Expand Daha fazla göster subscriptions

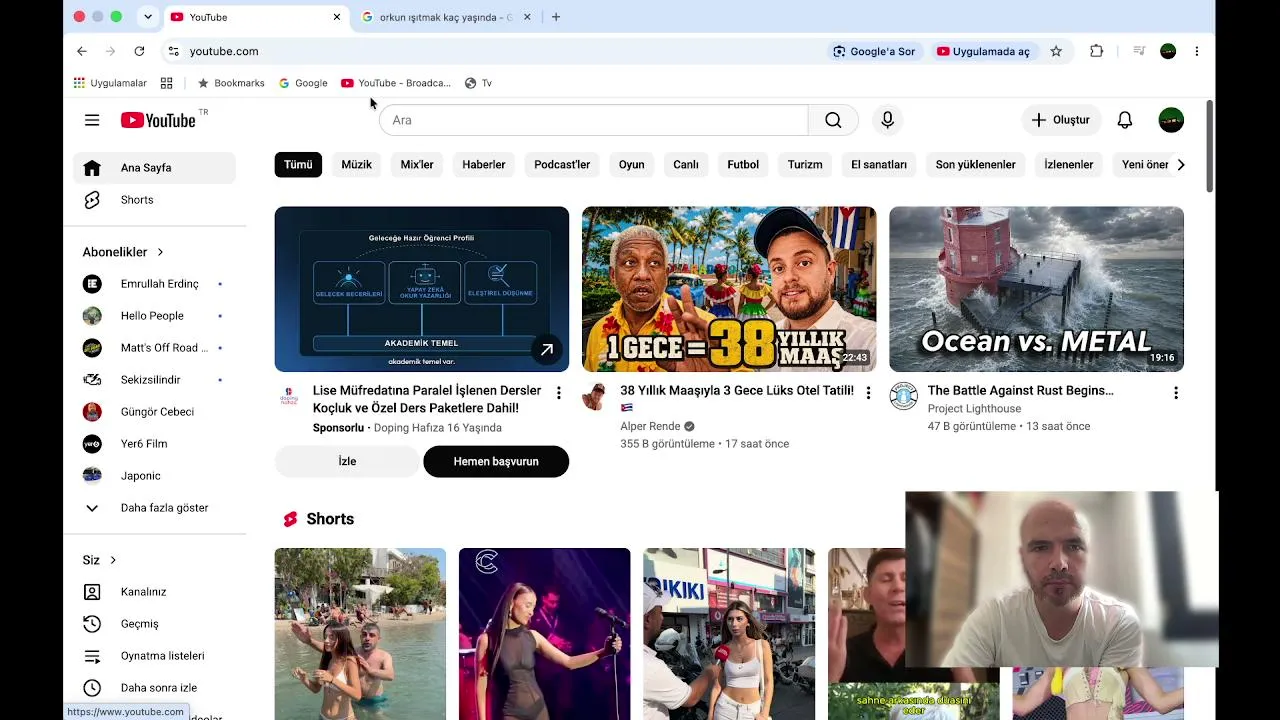click(x=154, y=508)
